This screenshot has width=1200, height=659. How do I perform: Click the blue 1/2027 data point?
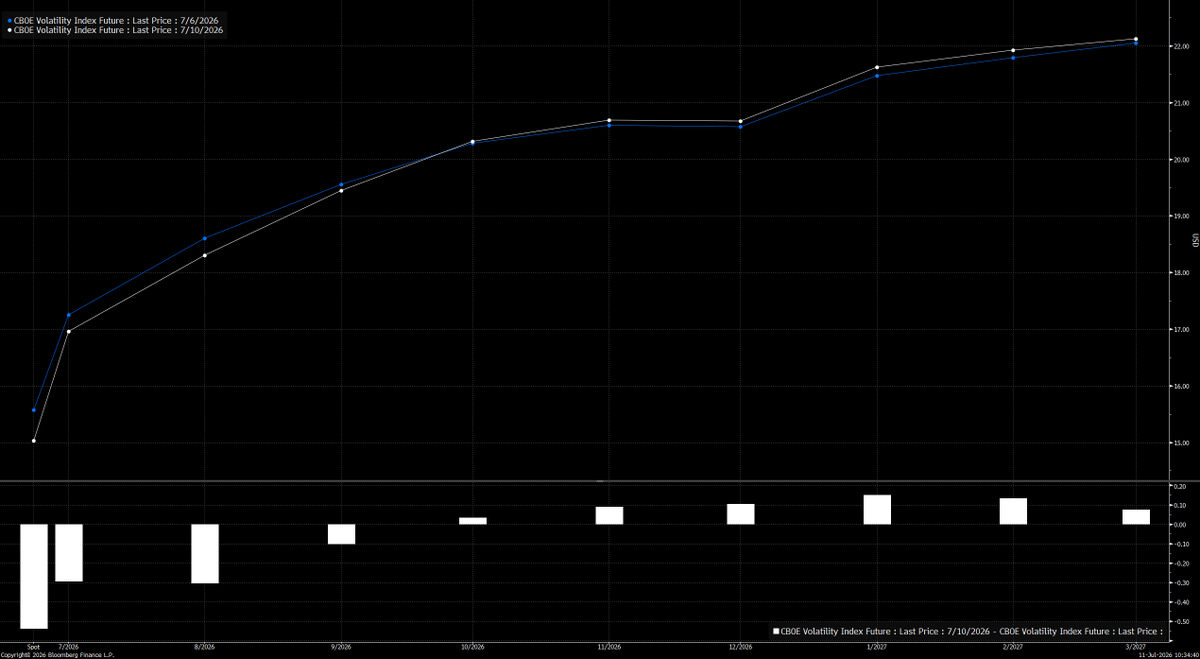click(877, 76)
